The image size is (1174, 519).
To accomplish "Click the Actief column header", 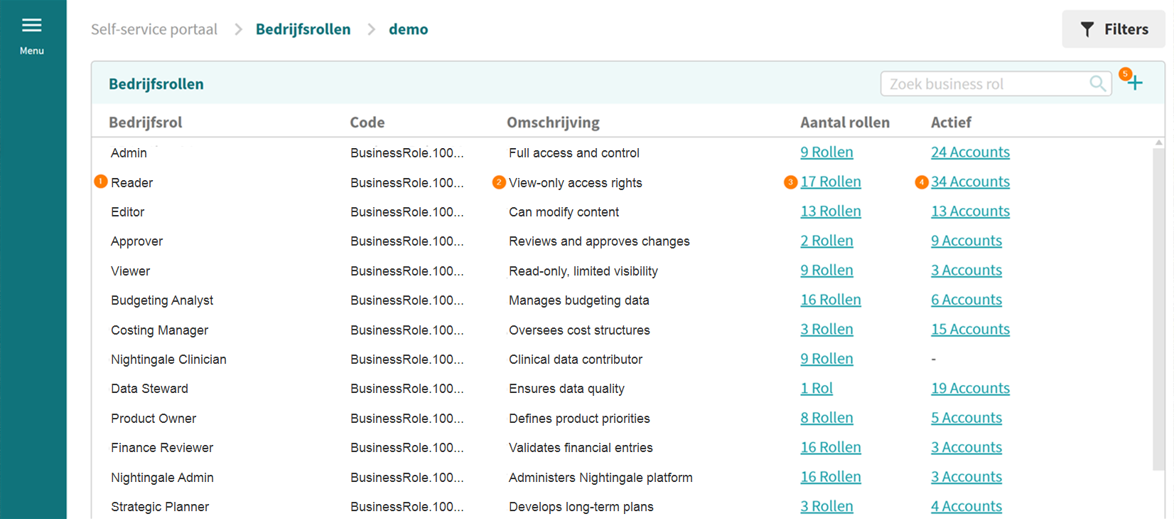I will (950, 123).
